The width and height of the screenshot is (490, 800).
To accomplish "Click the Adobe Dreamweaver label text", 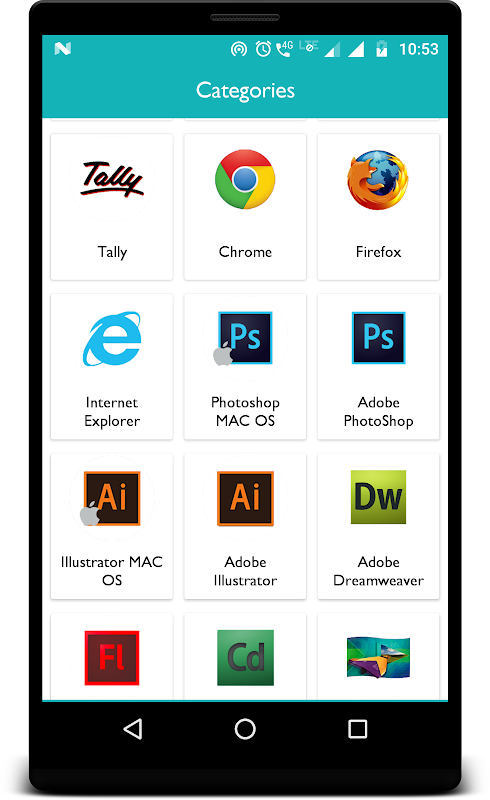I will click(378, 571).
